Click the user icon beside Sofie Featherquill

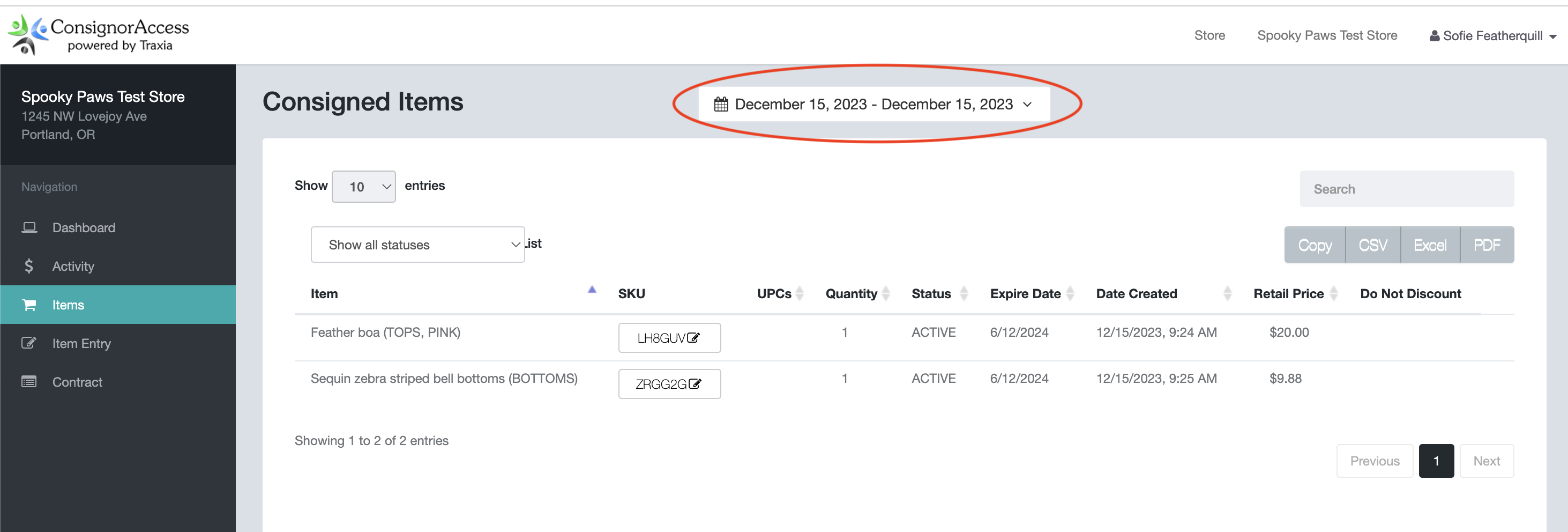(1435, 36)
